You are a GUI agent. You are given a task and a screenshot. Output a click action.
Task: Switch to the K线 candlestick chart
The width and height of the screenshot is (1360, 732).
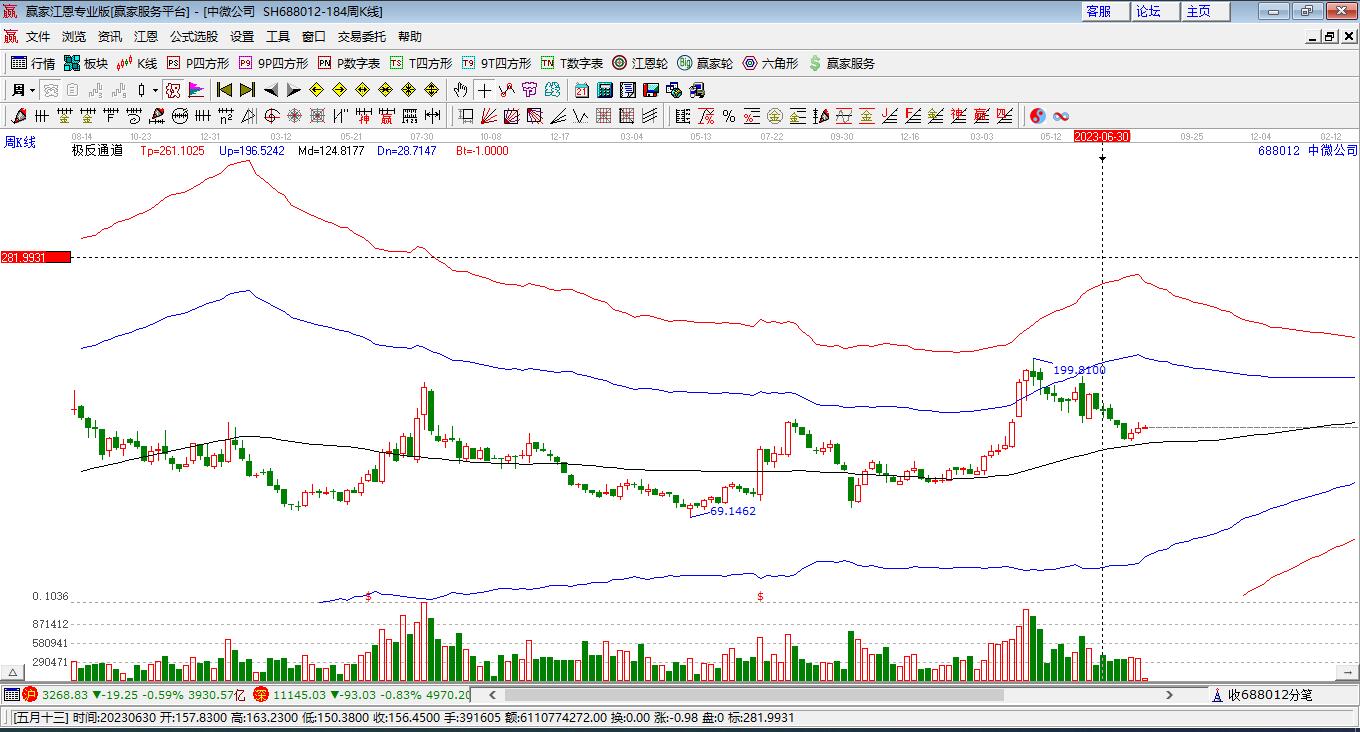point(137,63)
